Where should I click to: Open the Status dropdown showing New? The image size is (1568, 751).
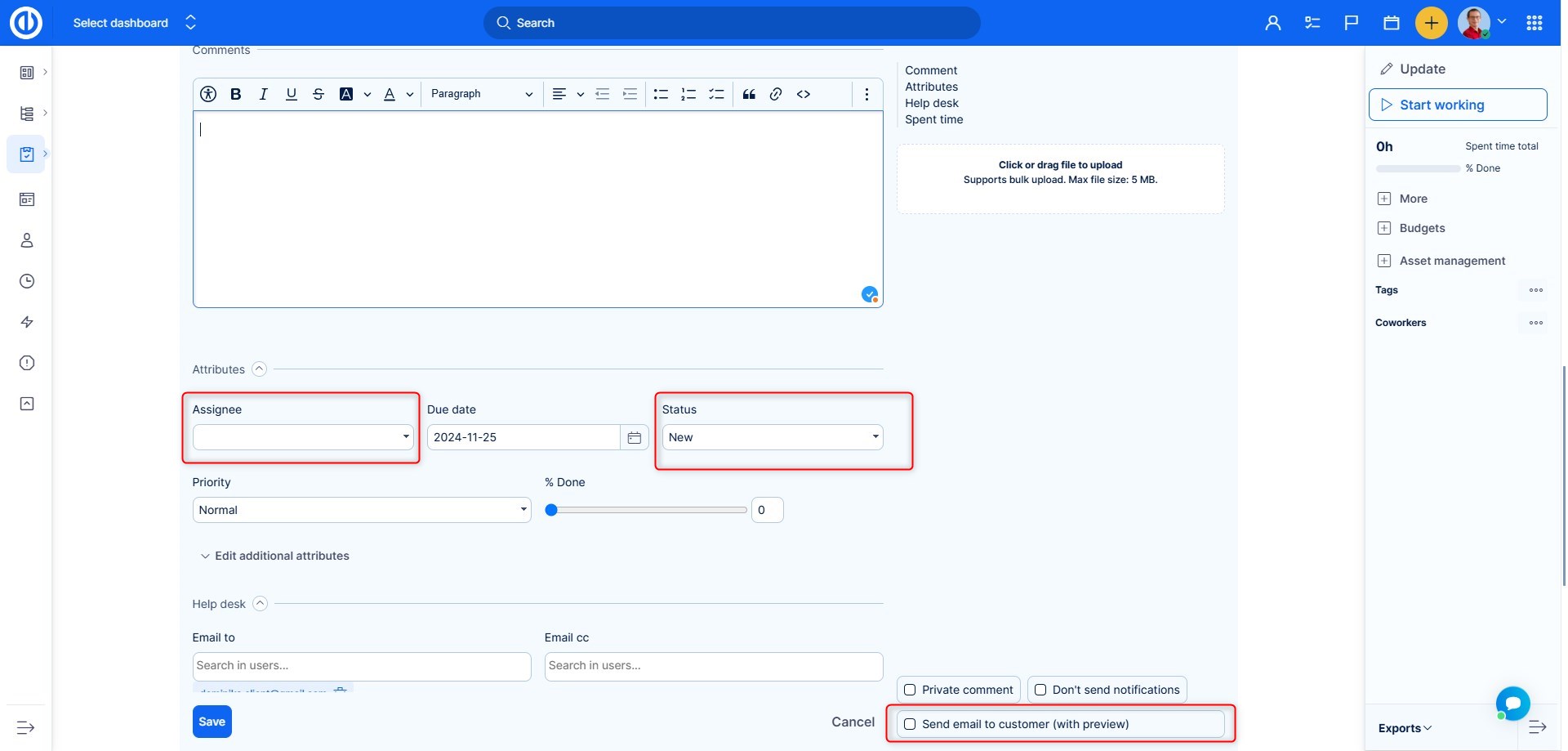pos(772,437)
